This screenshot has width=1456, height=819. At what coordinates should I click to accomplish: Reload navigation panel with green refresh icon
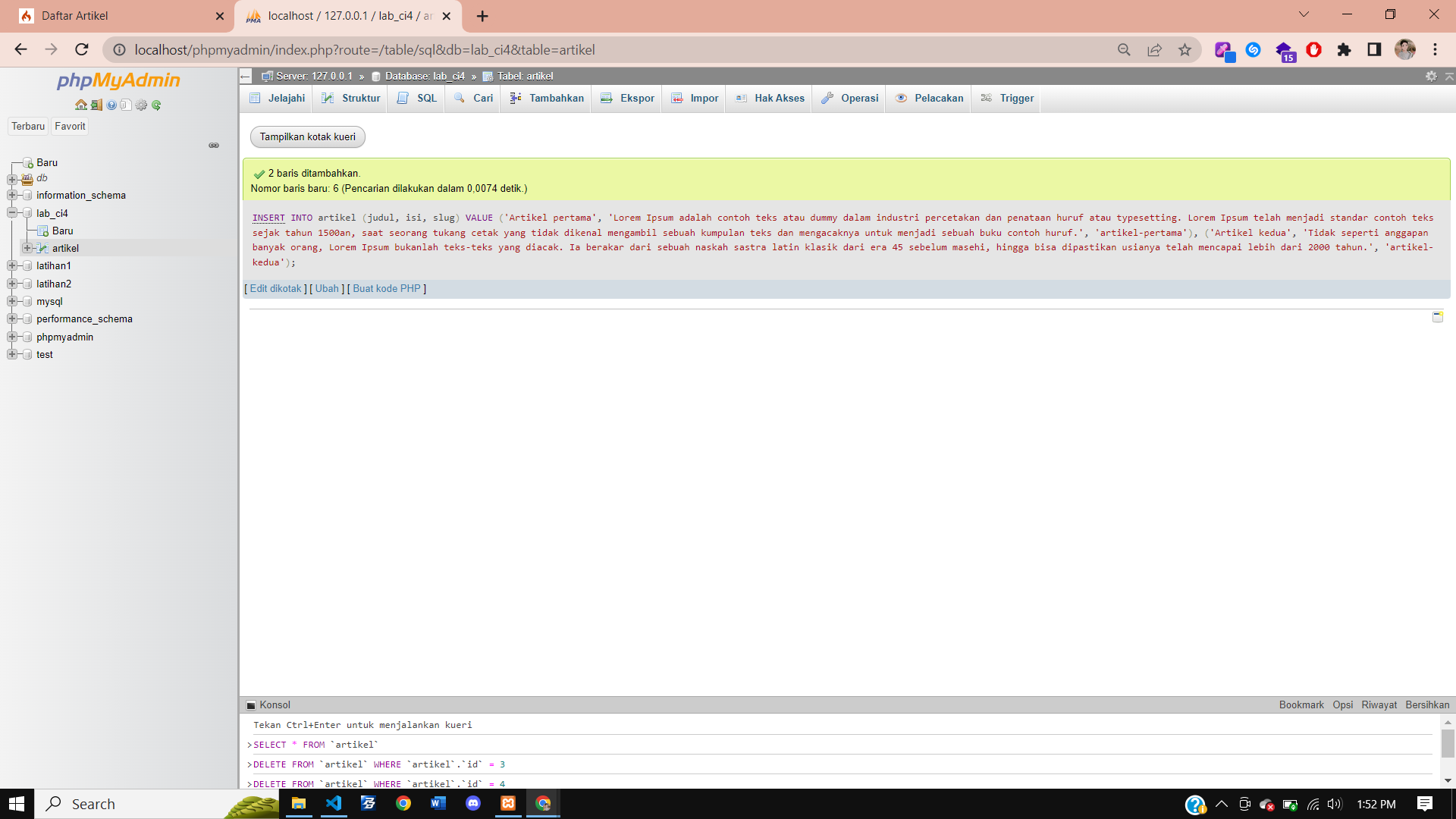click(x=156, y=105)
